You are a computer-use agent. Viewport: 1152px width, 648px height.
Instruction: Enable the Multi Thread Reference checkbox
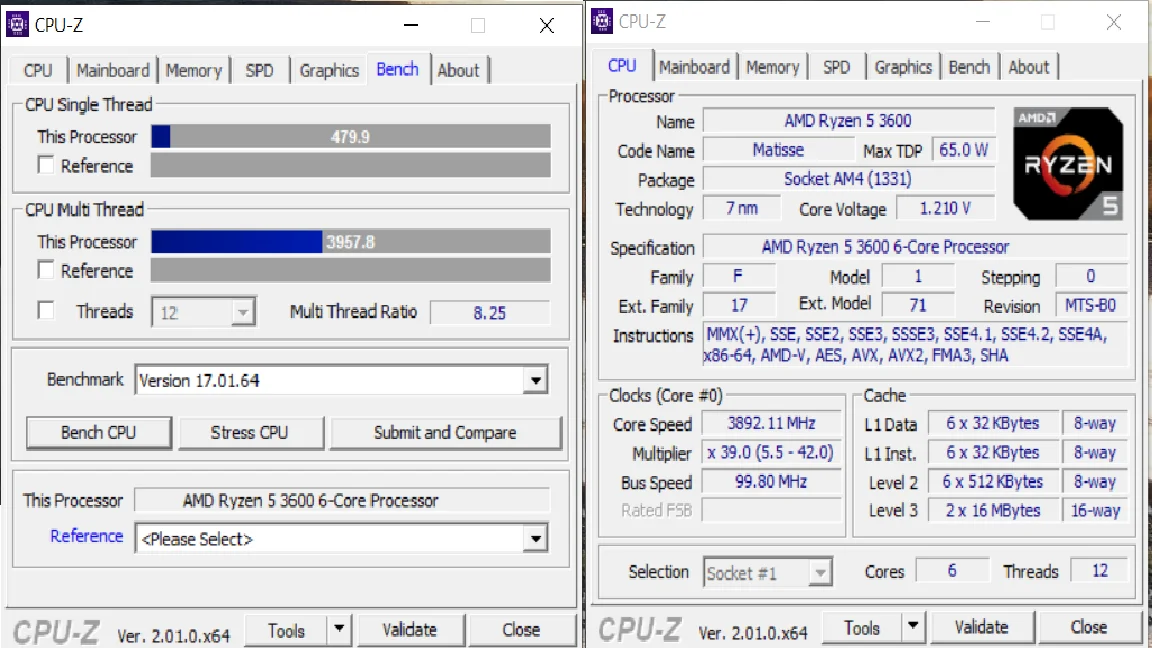(x=46, y=270)
